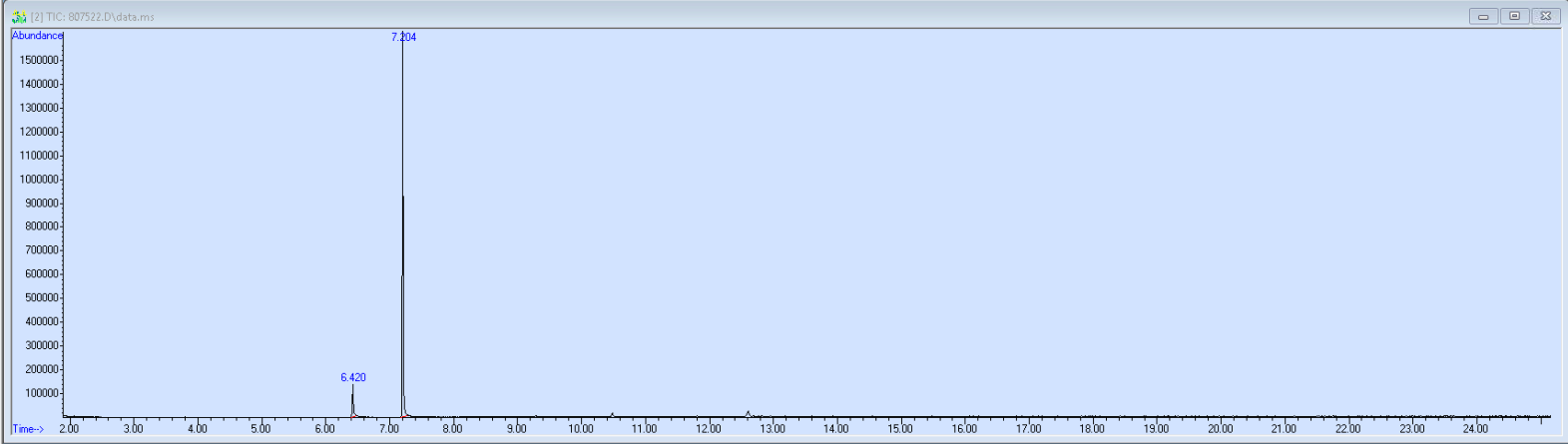Click the 1200000 abundance tick label

point(39,132)
